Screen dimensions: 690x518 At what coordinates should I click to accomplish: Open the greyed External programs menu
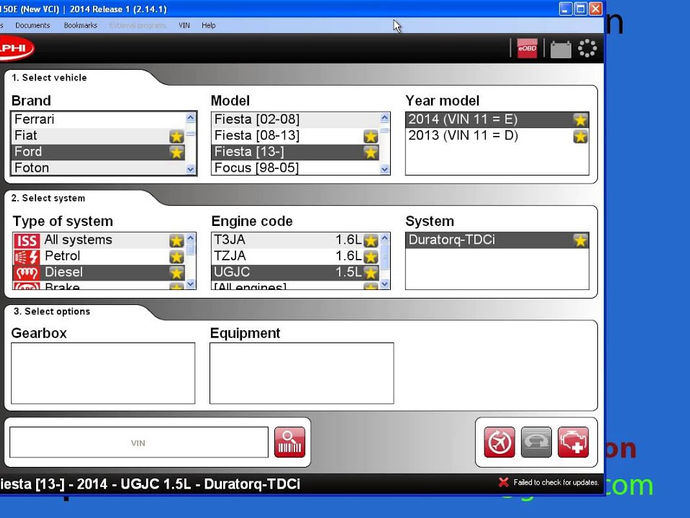click(x=138, y=26)
